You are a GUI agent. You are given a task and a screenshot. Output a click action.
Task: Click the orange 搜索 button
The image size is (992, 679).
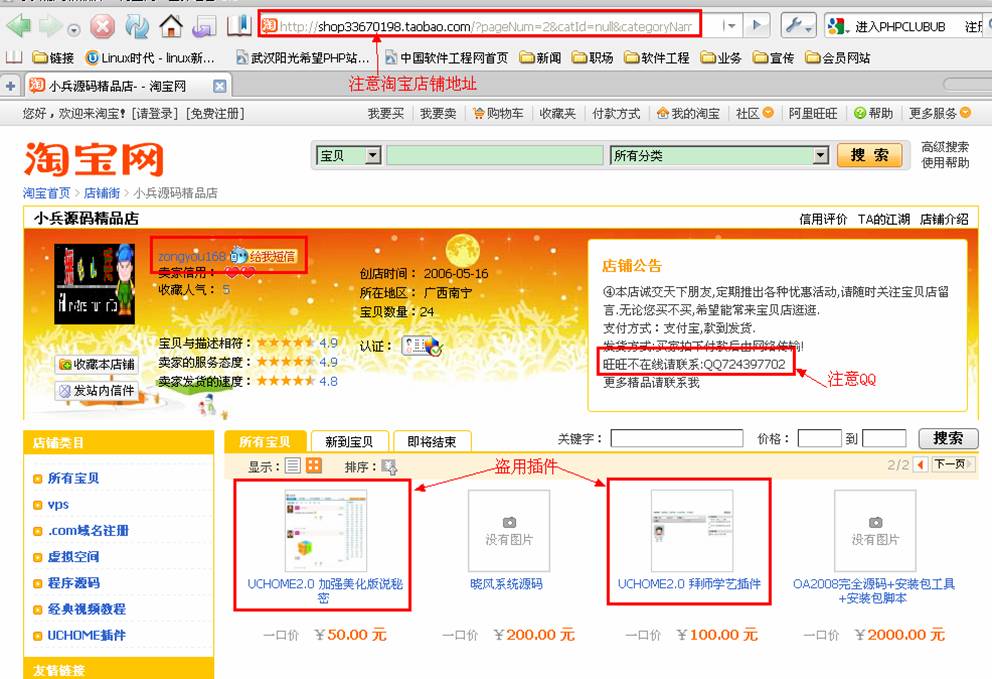[869, 155]
